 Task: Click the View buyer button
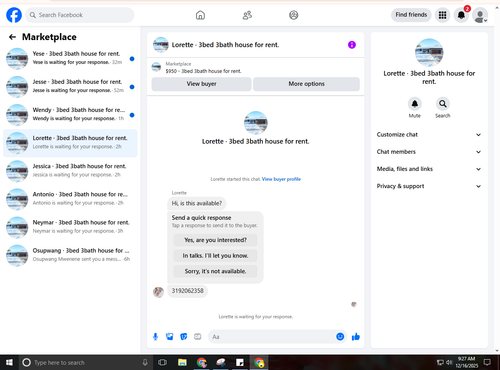point(201,84)
